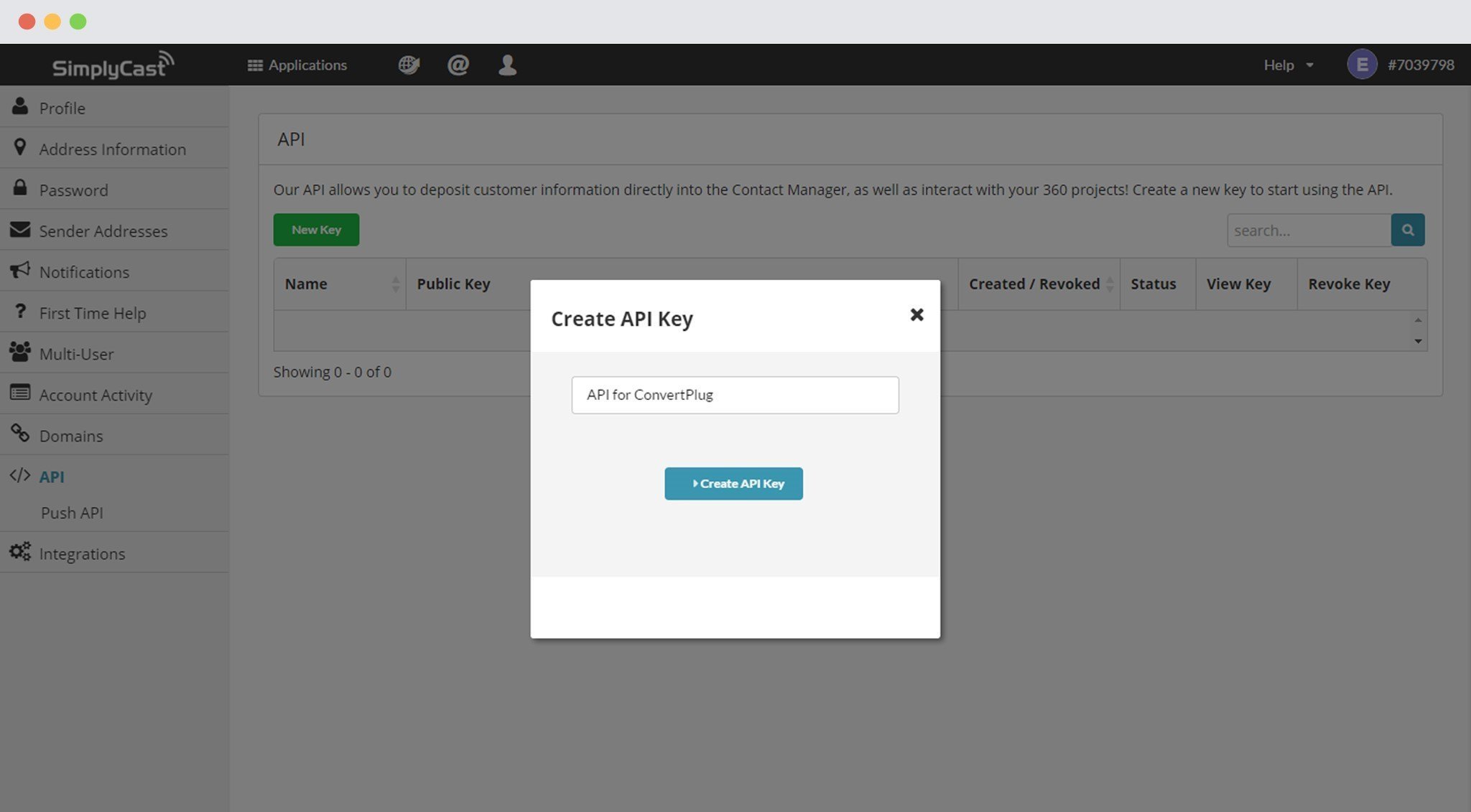
Task: Open Account Activity
Action: (114, 394)
